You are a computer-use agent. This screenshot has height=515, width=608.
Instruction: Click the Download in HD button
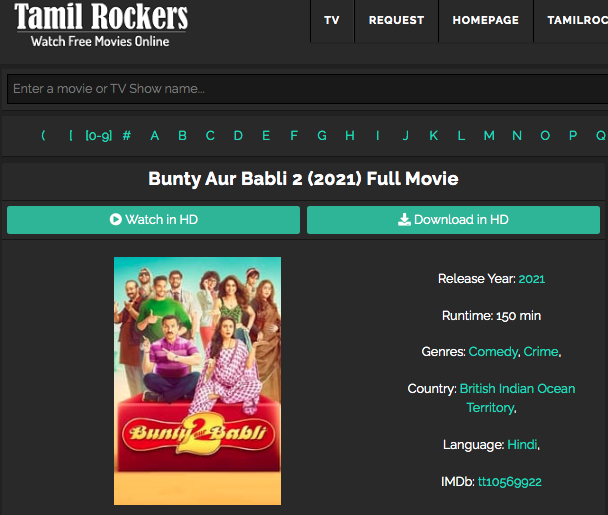(453, 220)
